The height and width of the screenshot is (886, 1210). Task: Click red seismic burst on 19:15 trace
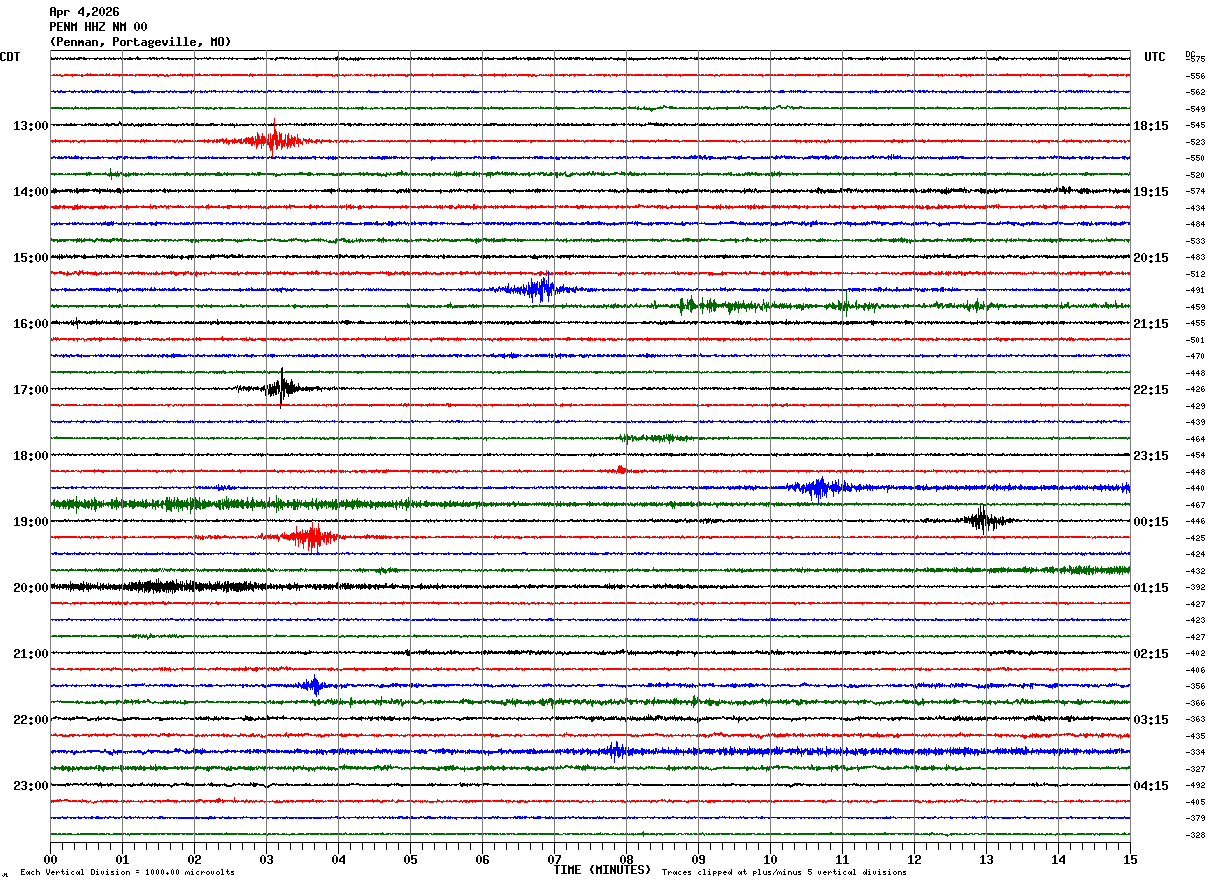[x=312, y=537]
